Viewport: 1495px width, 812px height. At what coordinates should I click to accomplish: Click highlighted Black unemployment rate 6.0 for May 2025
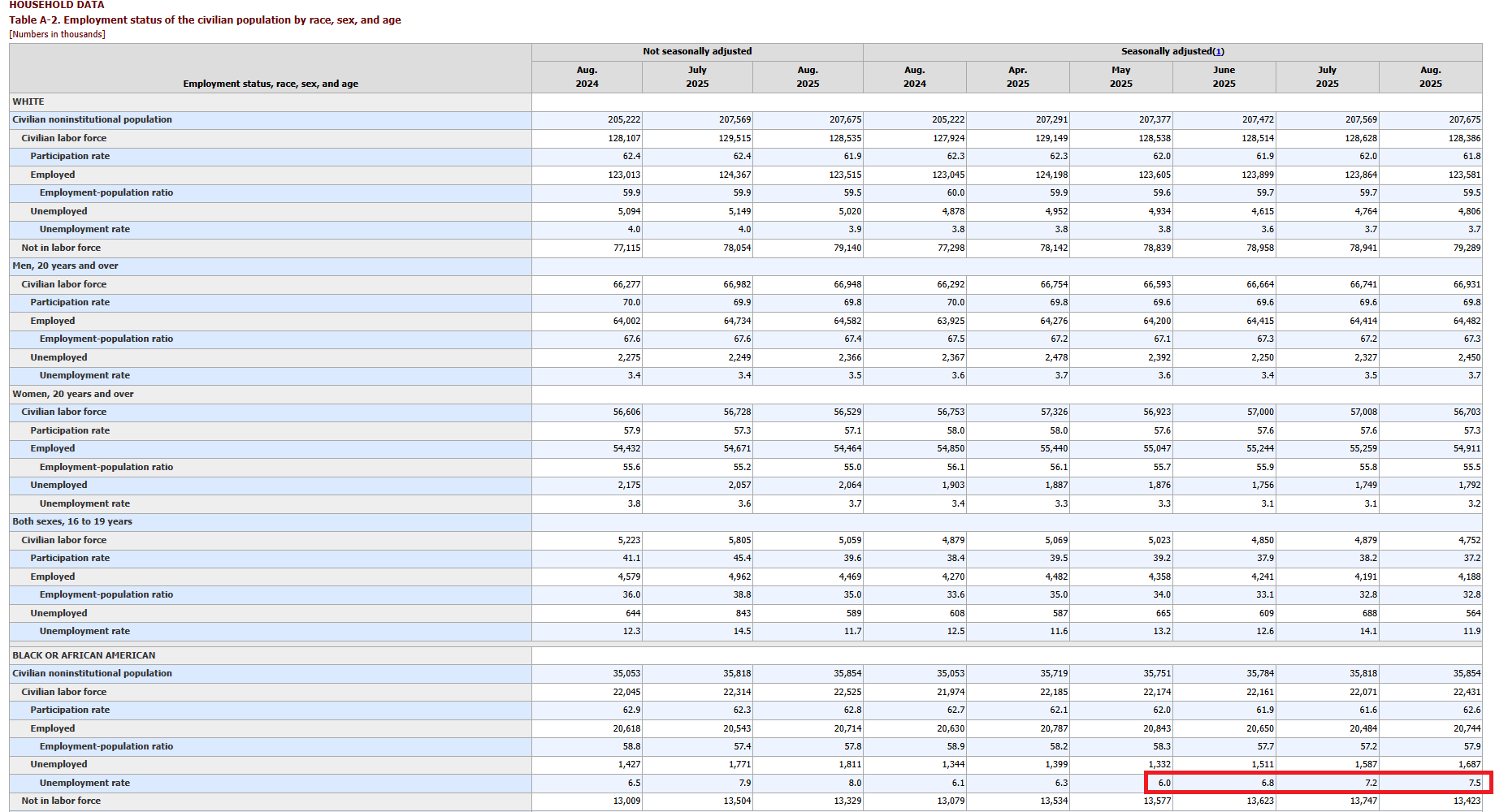pyautogui.click(x=1164, y=783)
